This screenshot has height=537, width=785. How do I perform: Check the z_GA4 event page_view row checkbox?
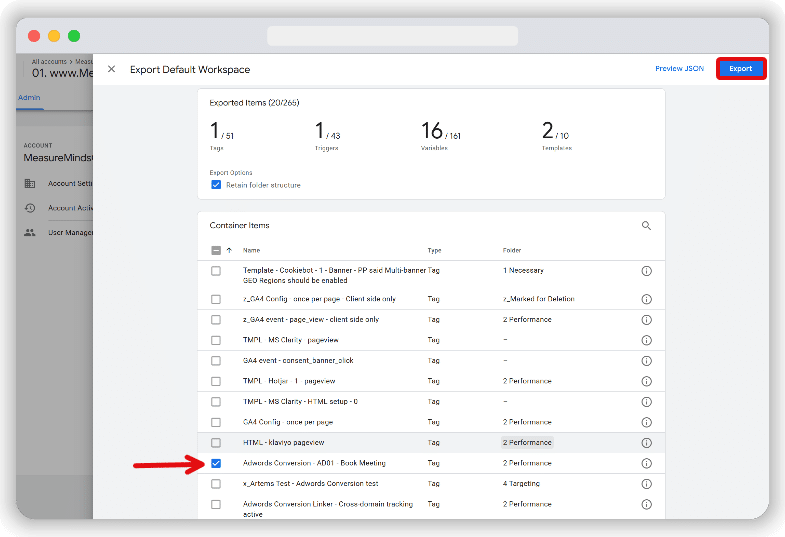coord(216,320)
